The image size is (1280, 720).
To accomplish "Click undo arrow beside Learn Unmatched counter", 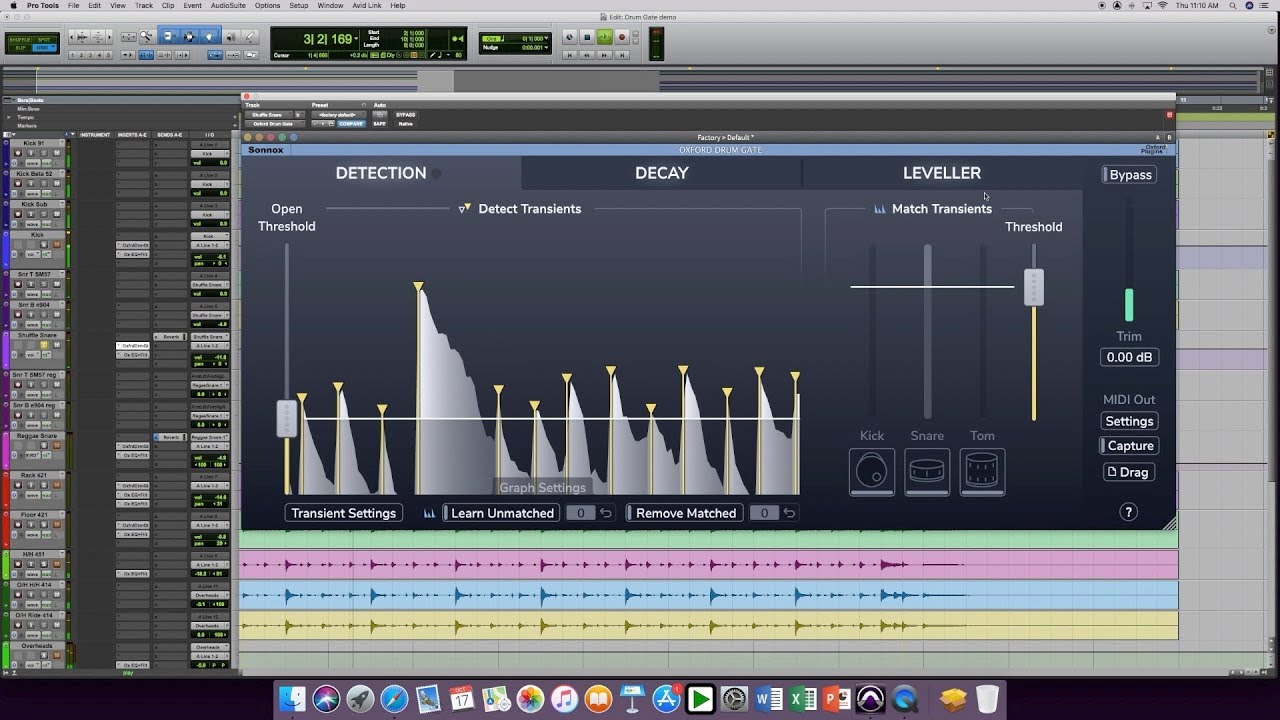I will [x=606, y=513].
